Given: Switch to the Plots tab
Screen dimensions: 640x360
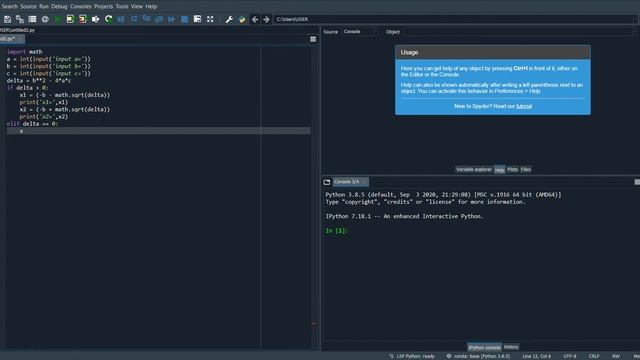Looking at the screenshot, I should click(x=513, y=169).
